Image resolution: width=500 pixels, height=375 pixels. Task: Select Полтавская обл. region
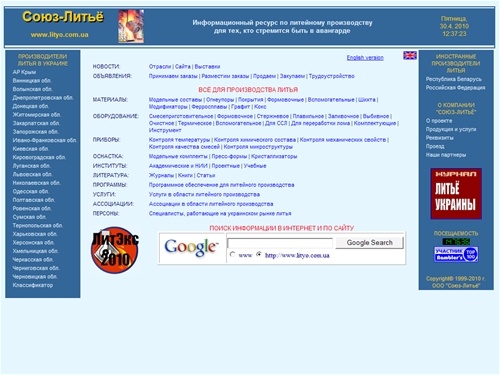pyautogui.click(x=34, y=200)
